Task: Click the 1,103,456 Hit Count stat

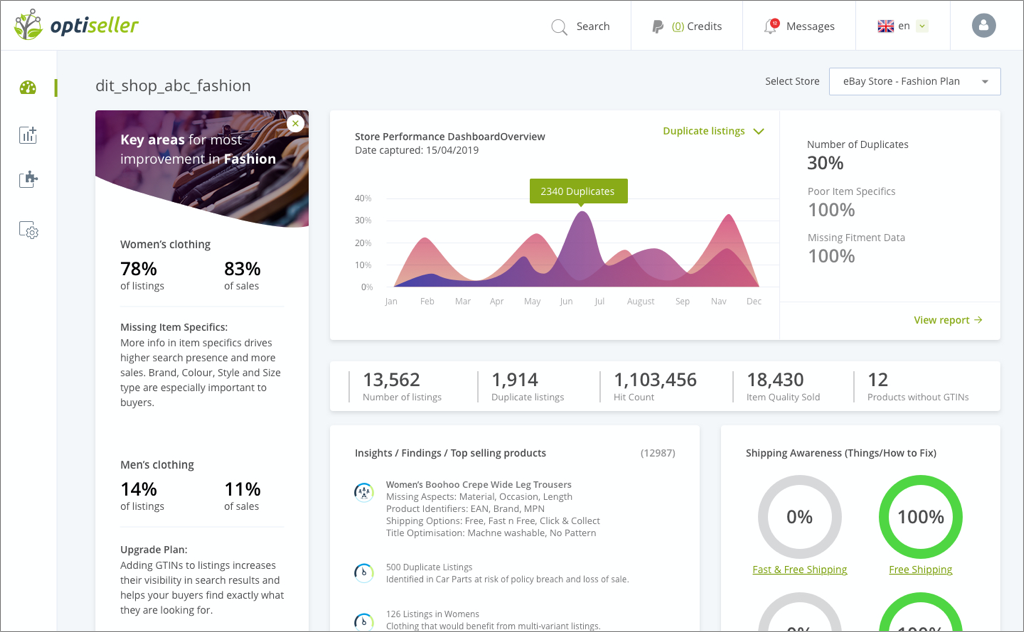Action: click(x=655, y=387)
